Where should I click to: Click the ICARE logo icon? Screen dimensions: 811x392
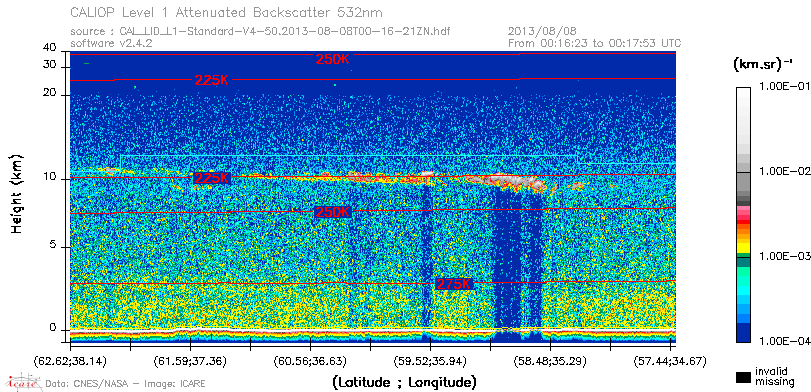[23, 382]
